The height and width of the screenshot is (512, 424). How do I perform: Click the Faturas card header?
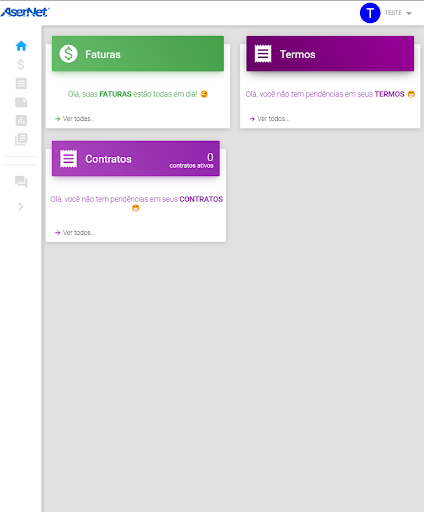coord(138,54)
